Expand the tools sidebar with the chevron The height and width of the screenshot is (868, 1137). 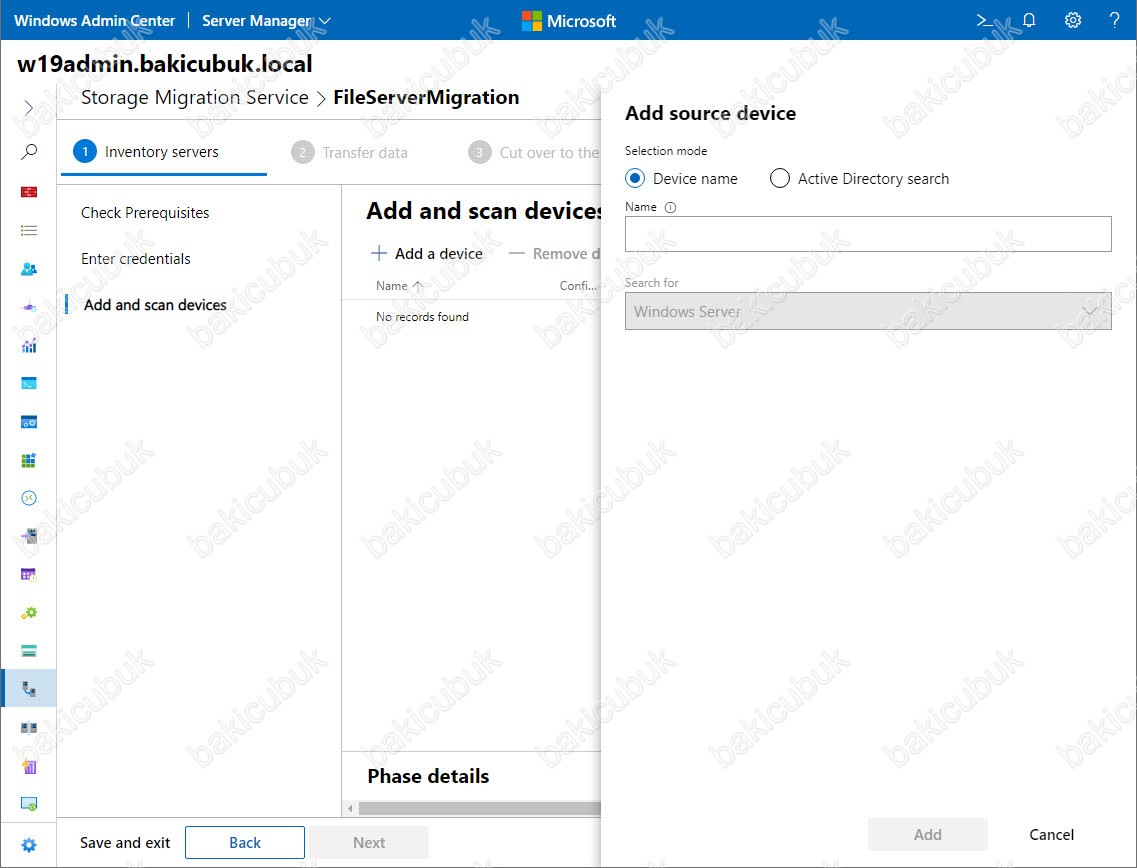click(29, 108)
